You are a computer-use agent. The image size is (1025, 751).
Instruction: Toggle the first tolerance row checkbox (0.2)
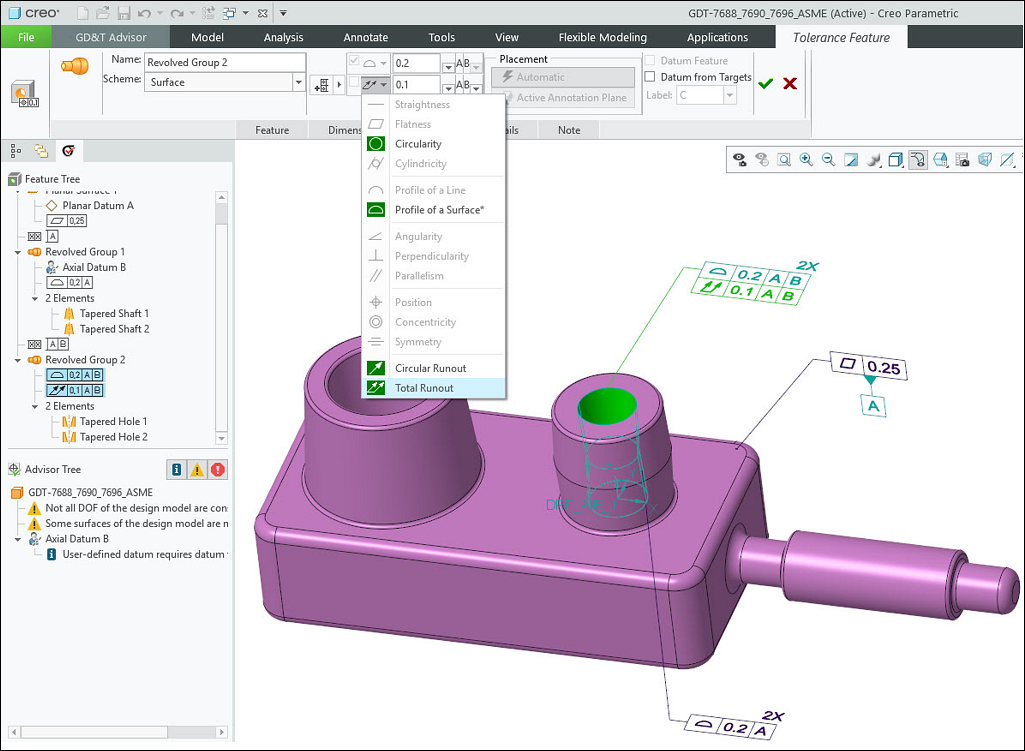pyautogui.click(x=354, y=61)
